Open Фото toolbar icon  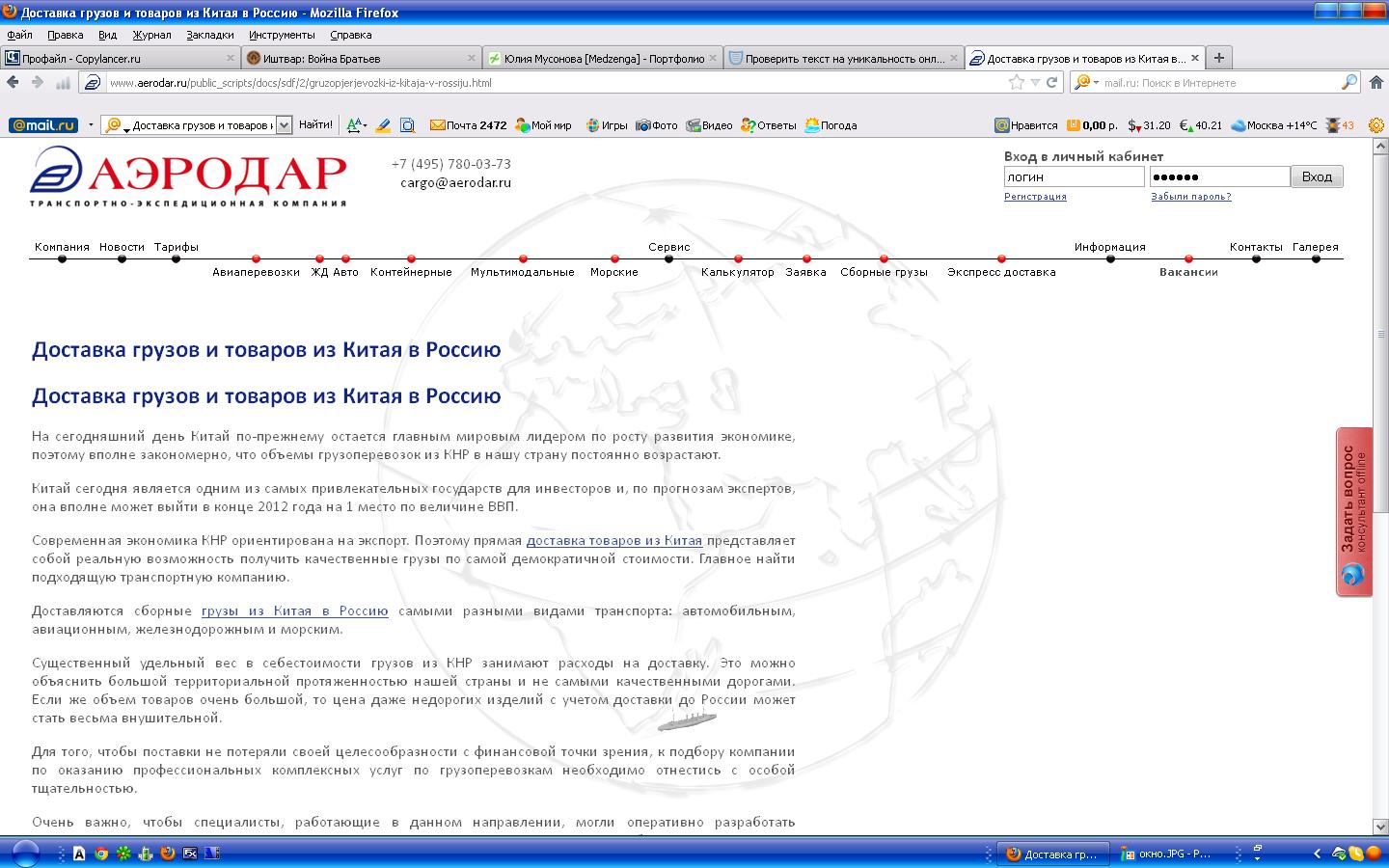point(657,125)
